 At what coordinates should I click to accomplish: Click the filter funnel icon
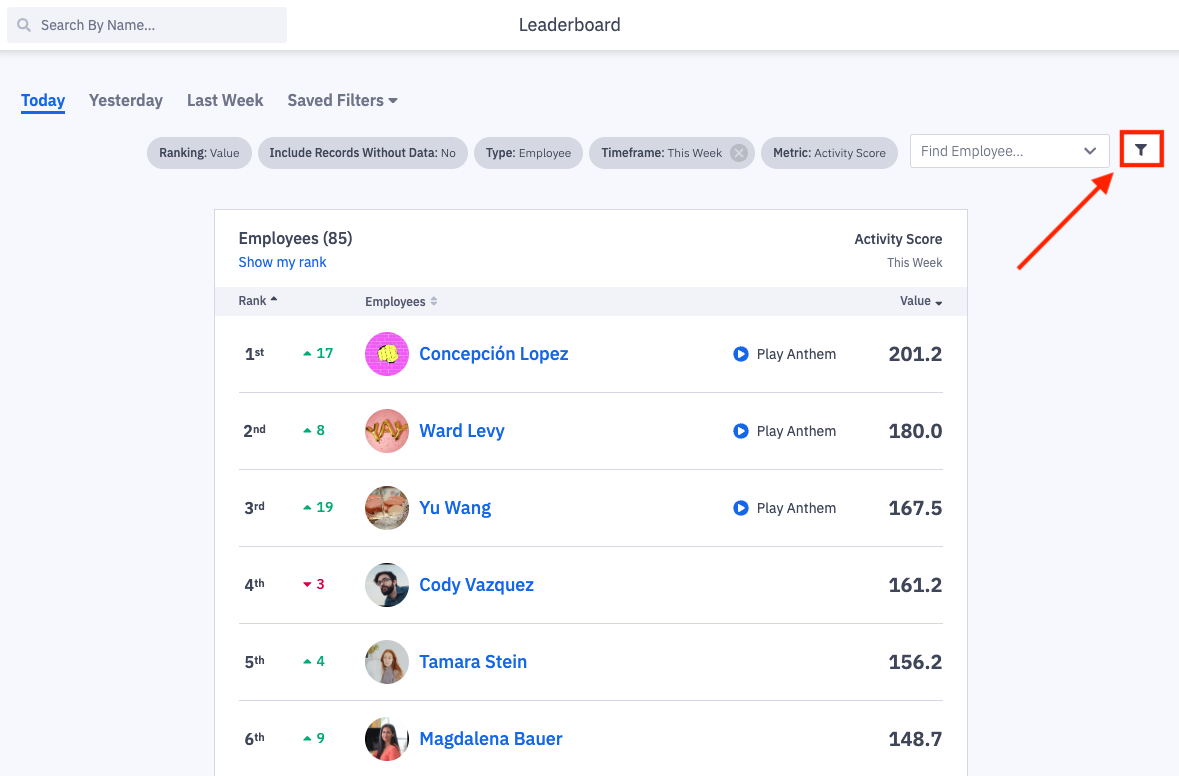(1141, 150)
